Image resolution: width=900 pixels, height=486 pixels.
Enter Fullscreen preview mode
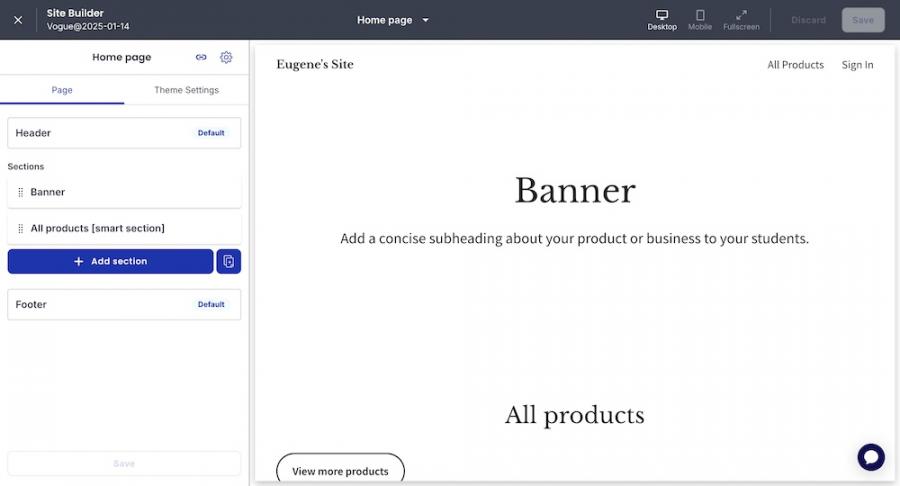(741, 20)
